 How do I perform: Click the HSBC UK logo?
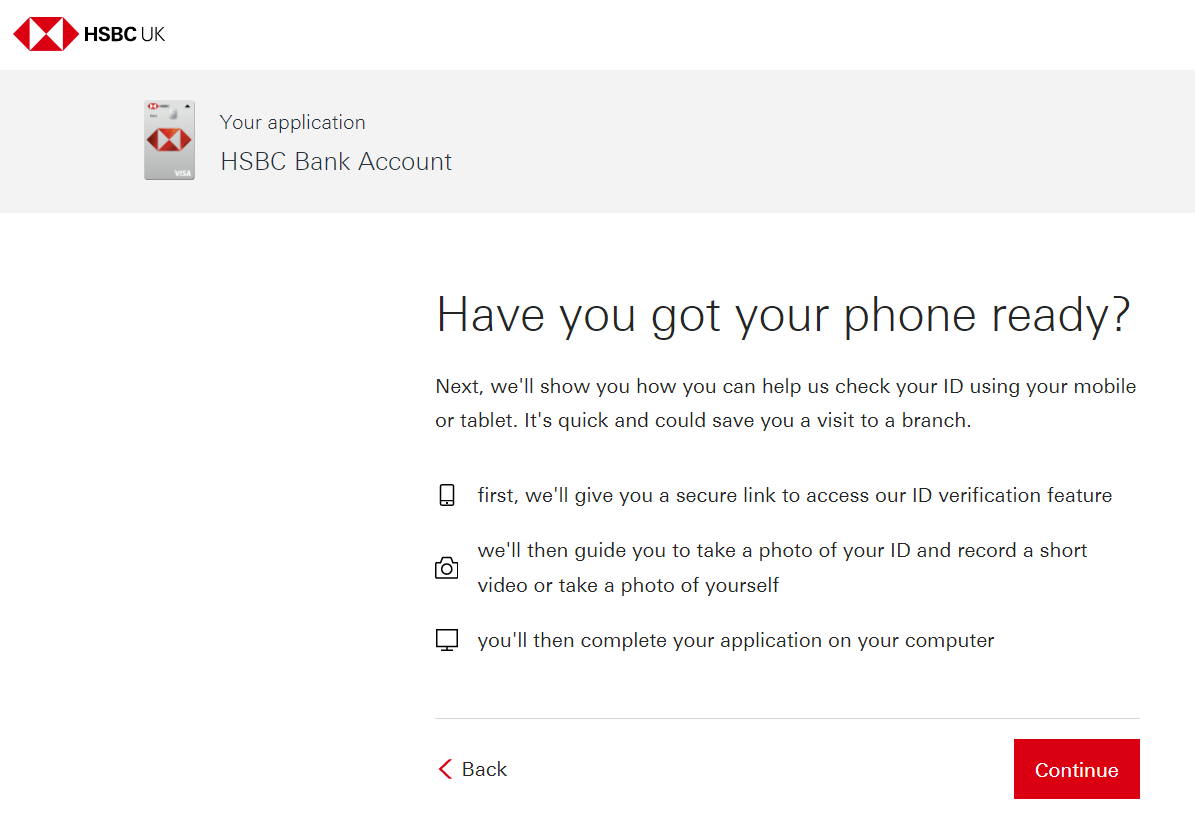click(89, 34)
